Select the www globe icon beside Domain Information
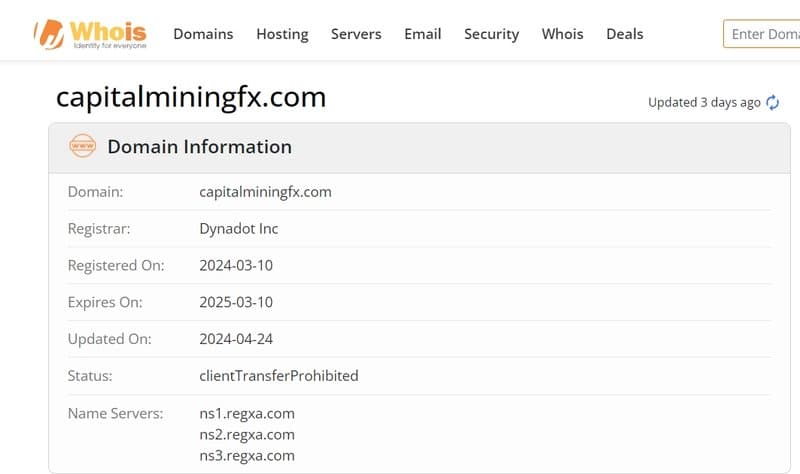800x474 pixels. [x=82, y=146]
